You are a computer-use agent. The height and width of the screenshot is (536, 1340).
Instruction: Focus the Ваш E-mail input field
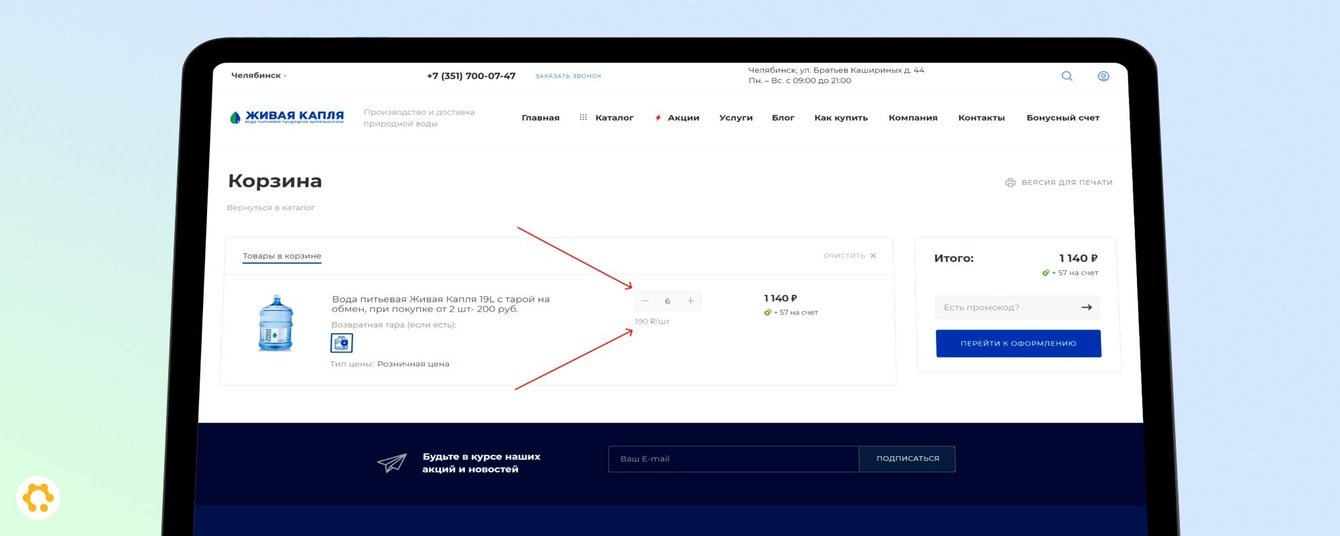click(x=733, y=459)
